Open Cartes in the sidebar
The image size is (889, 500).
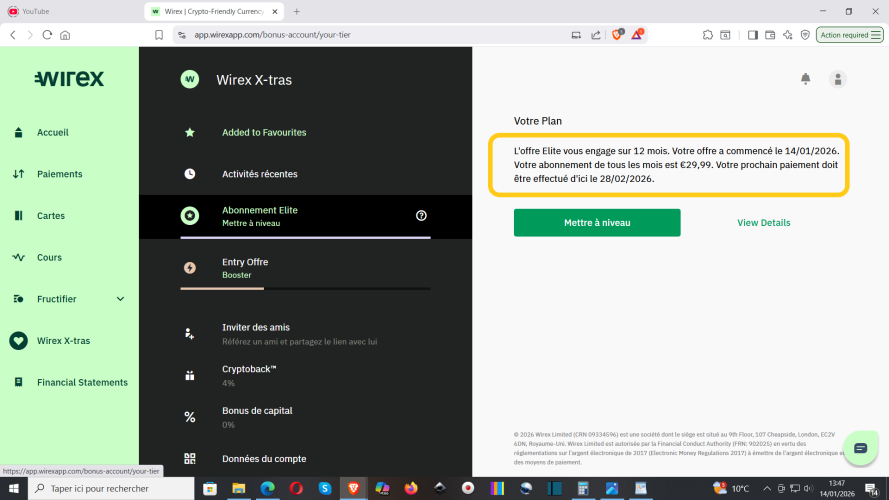[50, 216]
